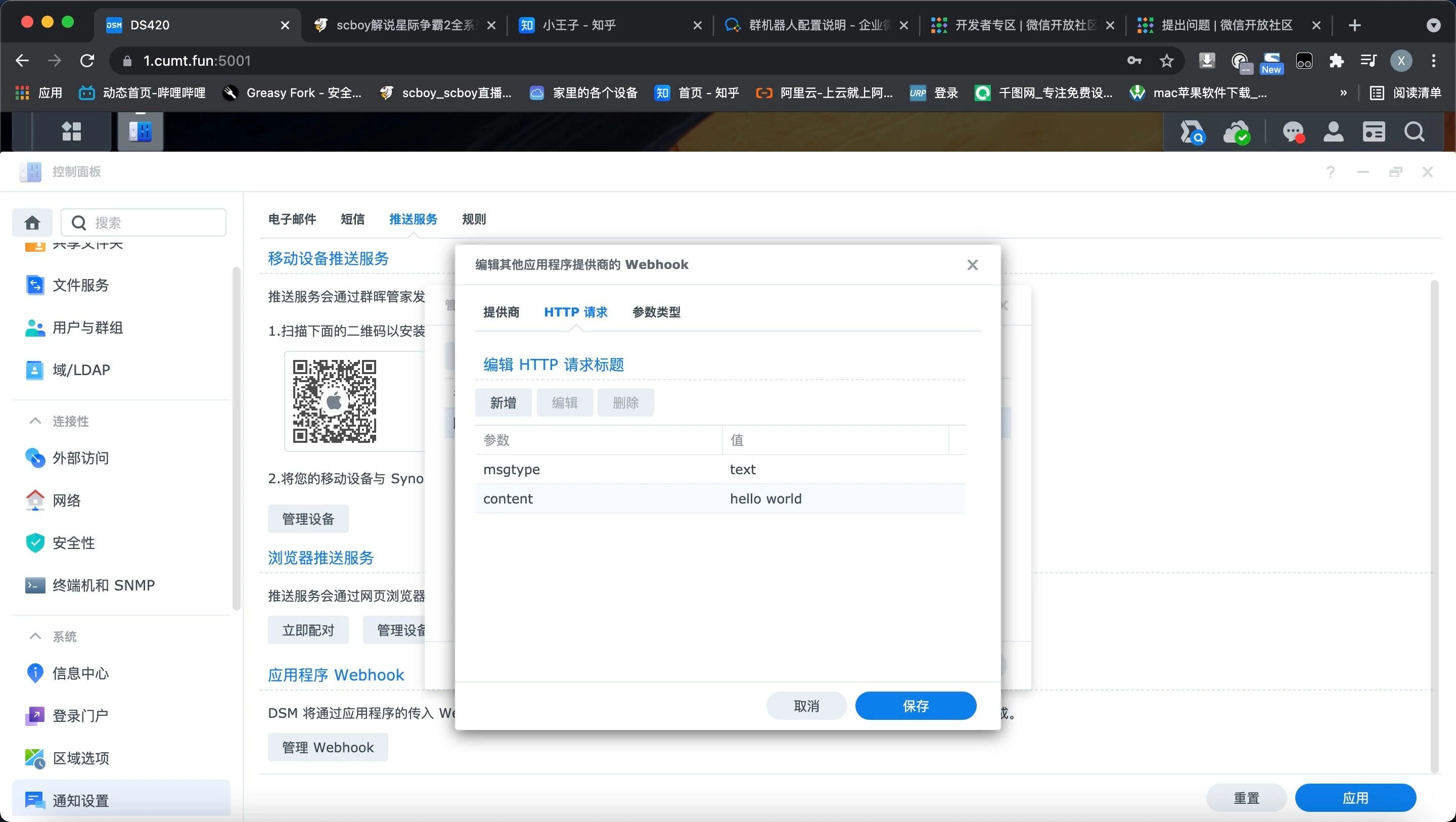This screenshot has height=822, width=1456.
Task: Bookmark this page with star icon
Action: (1167, 61)
